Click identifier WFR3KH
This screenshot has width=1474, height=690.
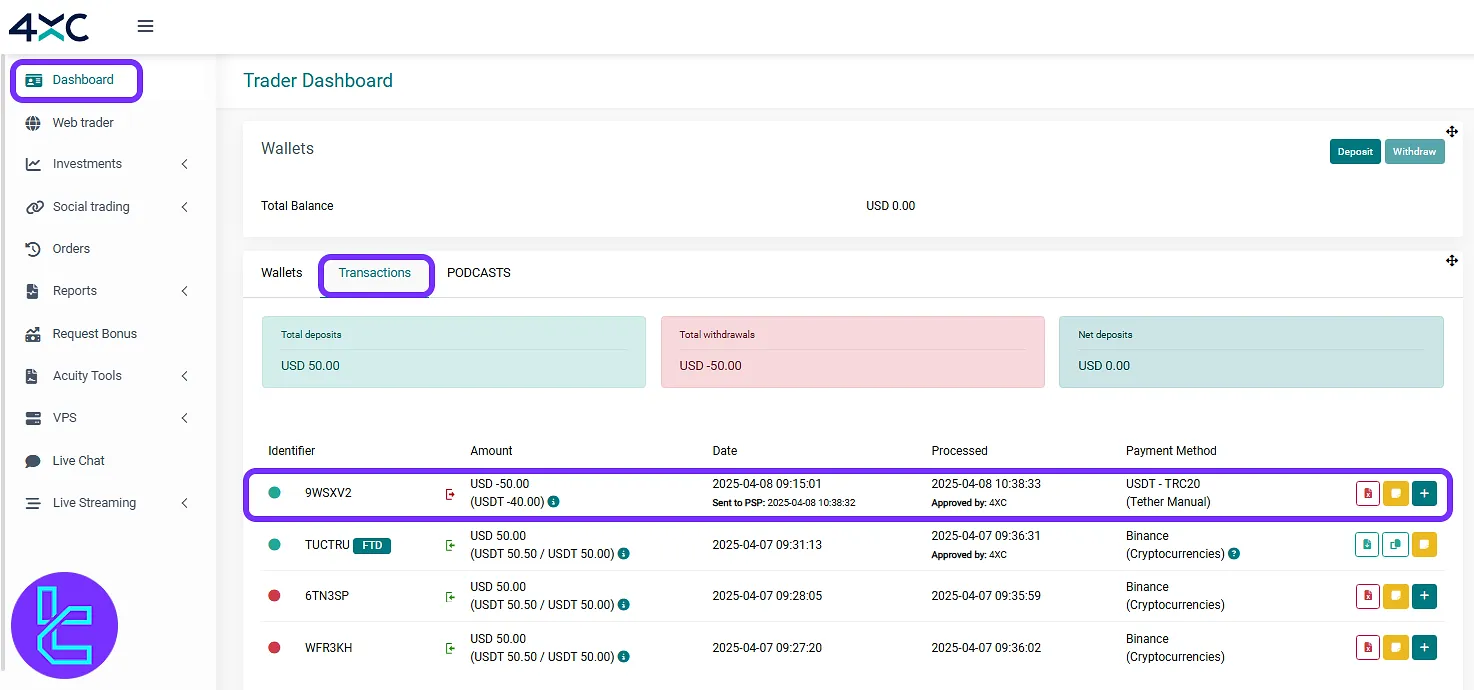coord(328,648)
